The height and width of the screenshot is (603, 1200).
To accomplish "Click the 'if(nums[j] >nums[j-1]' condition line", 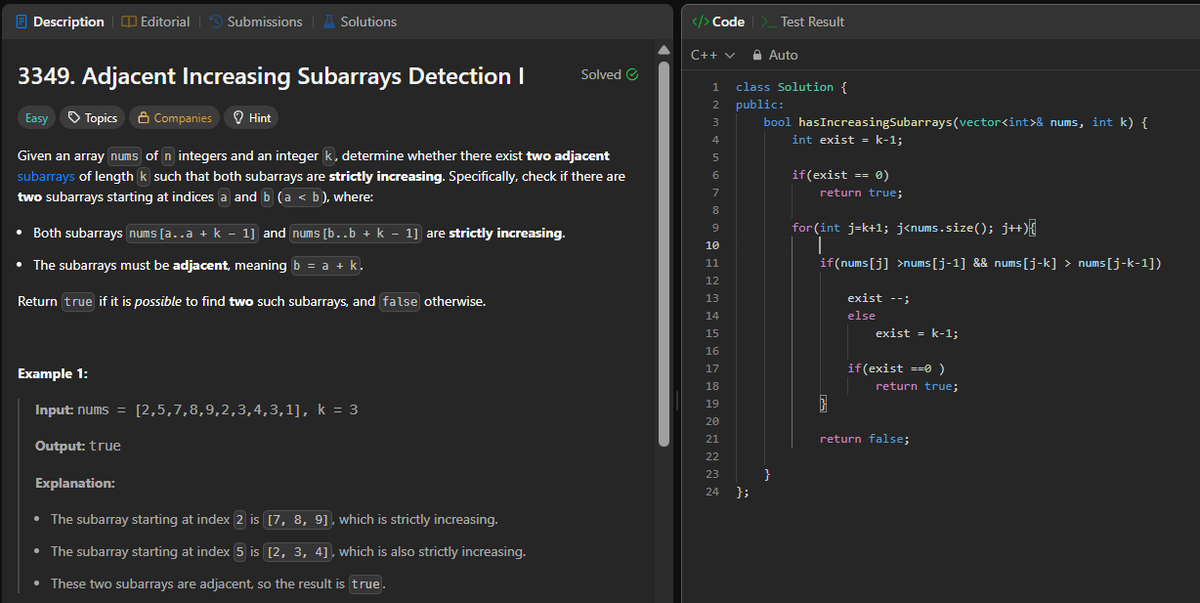I will pyautogui.click(x=990, y=263).
